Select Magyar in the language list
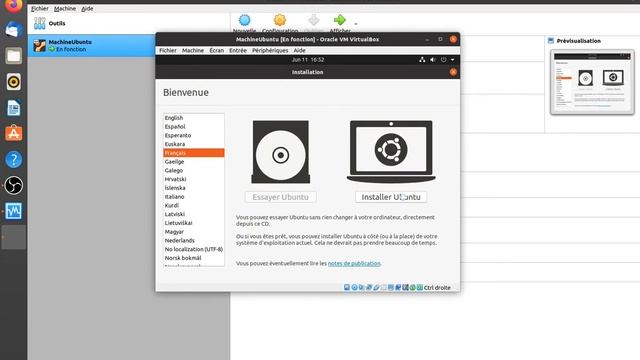The height and width of the screenshot is (360, 640). 193,231
